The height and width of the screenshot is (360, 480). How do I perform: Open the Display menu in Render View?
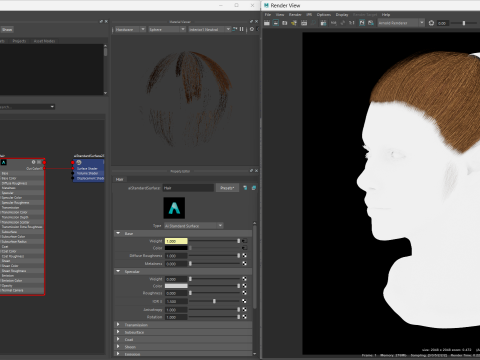point(342,15)
